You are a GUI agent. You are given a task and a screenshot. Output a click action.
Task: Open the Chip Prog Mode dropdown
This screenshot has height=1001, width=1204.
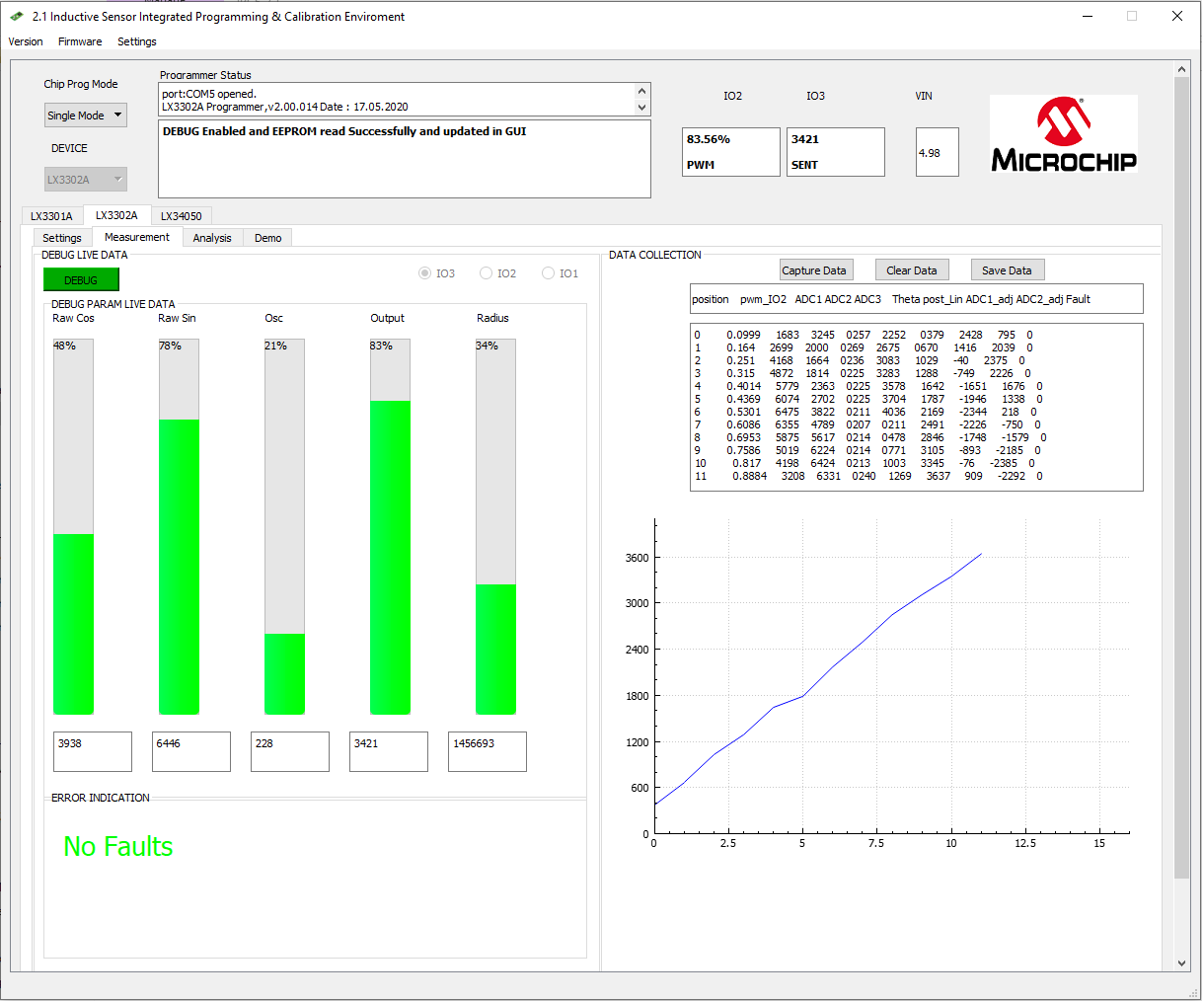click(x=86, y=115)
